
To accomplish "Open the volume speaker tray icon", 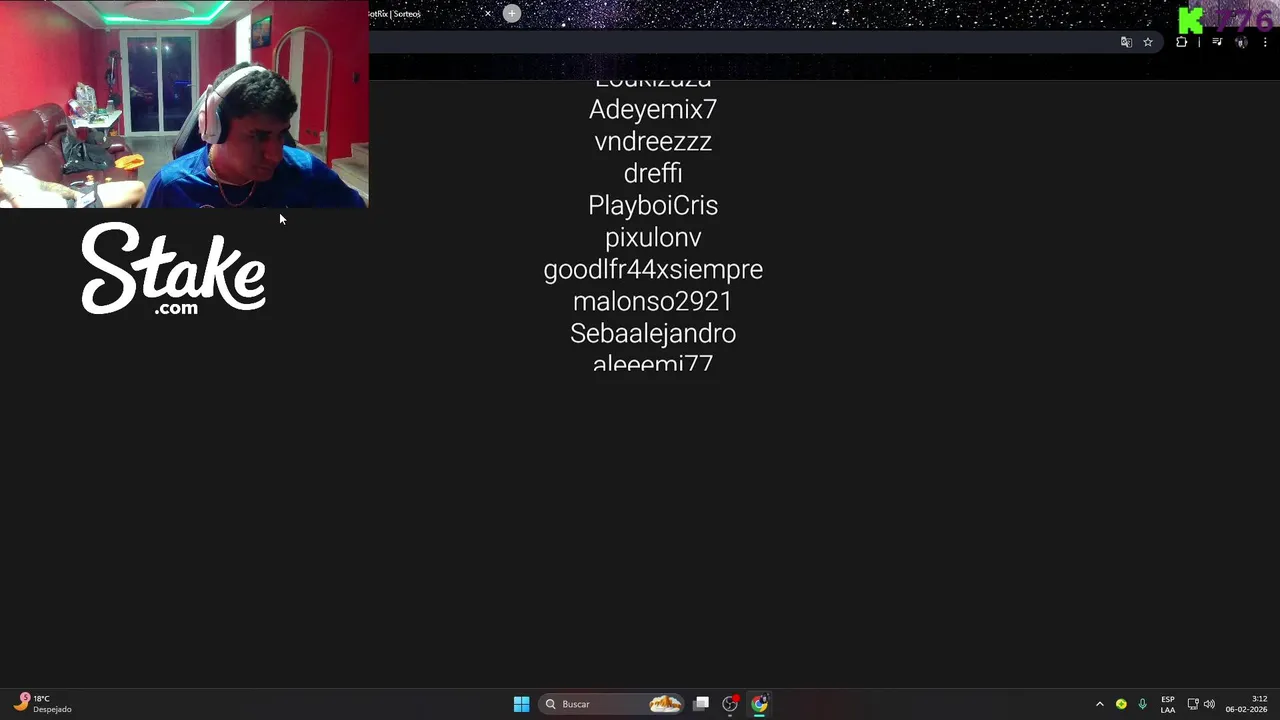I will click(x=1209, y=704).
